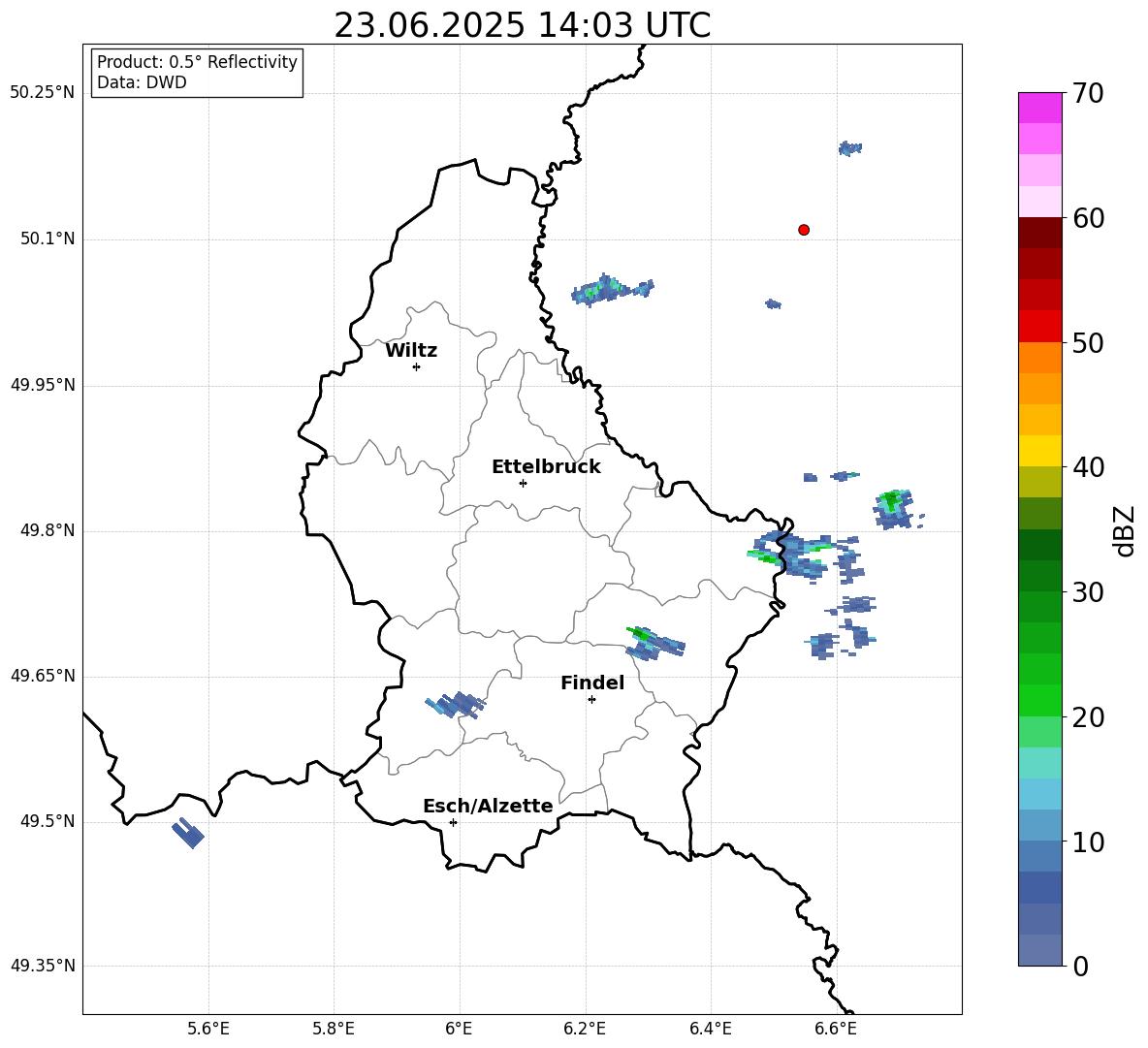1148x1048 pixels.
Task: Click the 10 dBZ colorbar label
Action: pos(1088,842)
